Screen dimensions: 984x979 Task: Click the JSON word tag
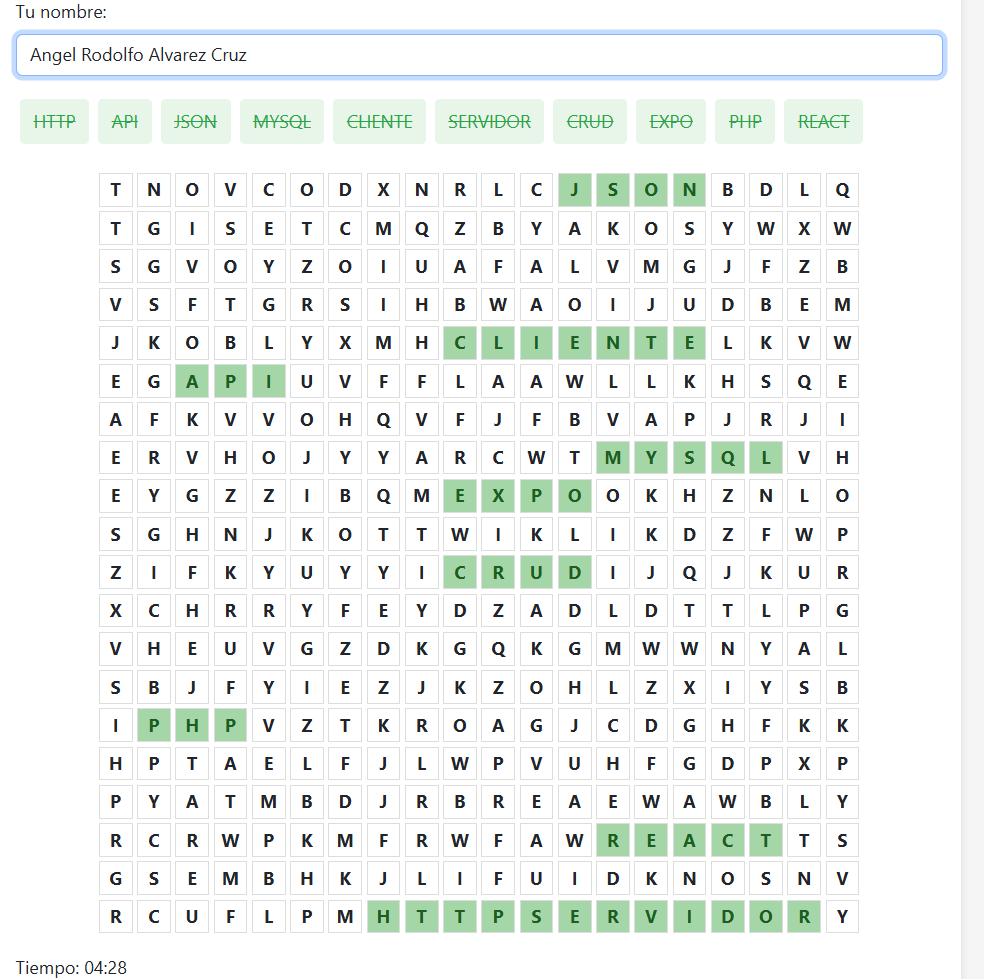click(x=196, y=122)
